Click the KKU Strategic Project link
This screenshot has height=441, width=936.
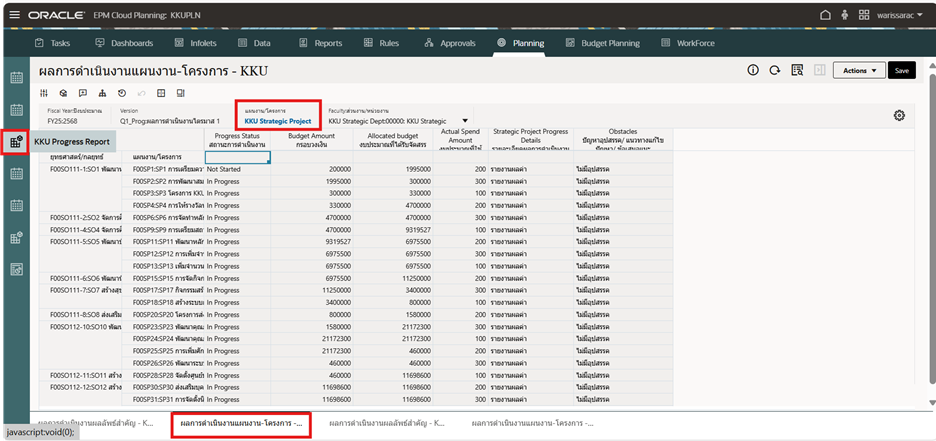tap(277, 120)
